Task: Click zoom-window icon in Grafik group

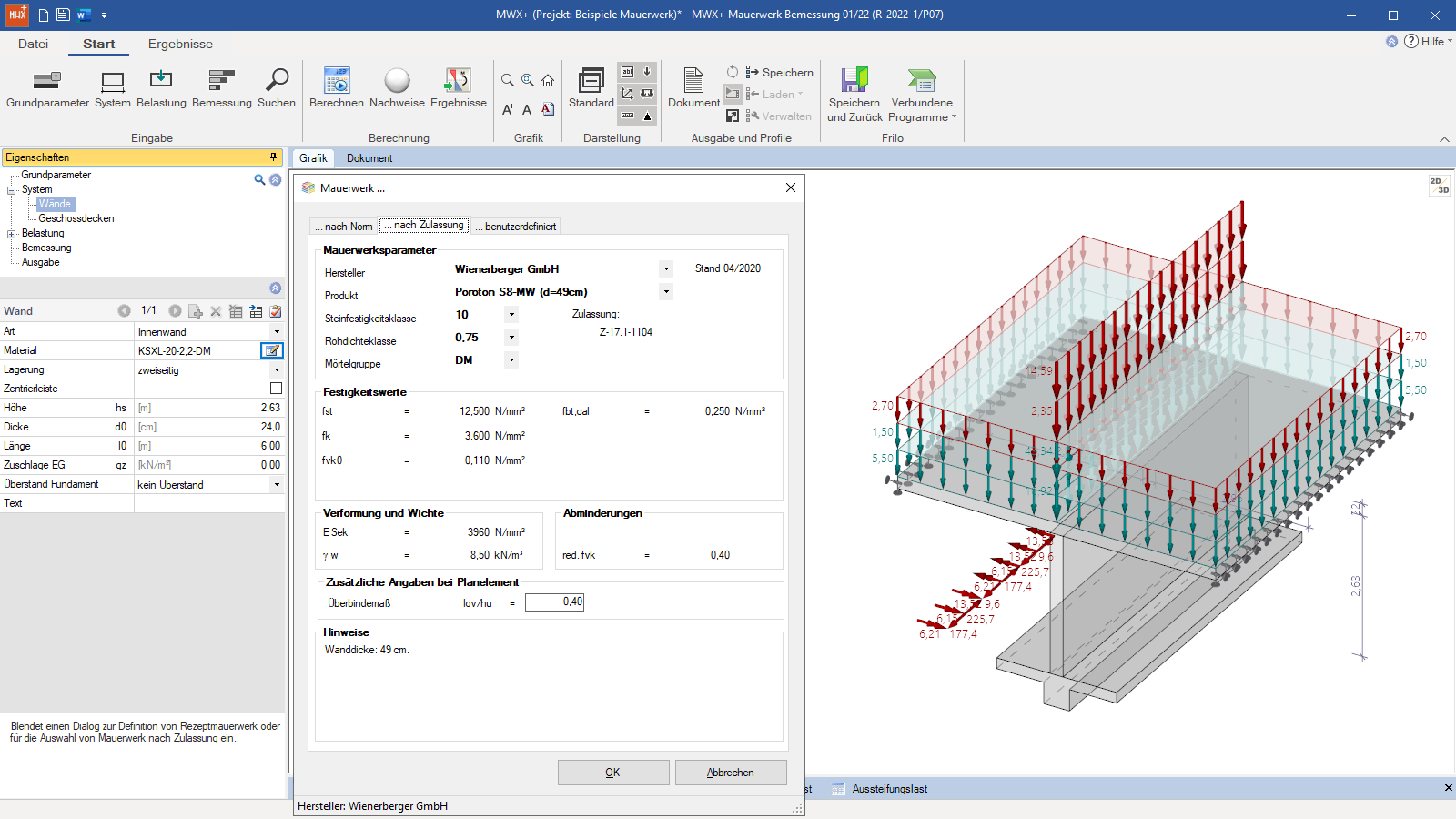Action: coord(528,80)
